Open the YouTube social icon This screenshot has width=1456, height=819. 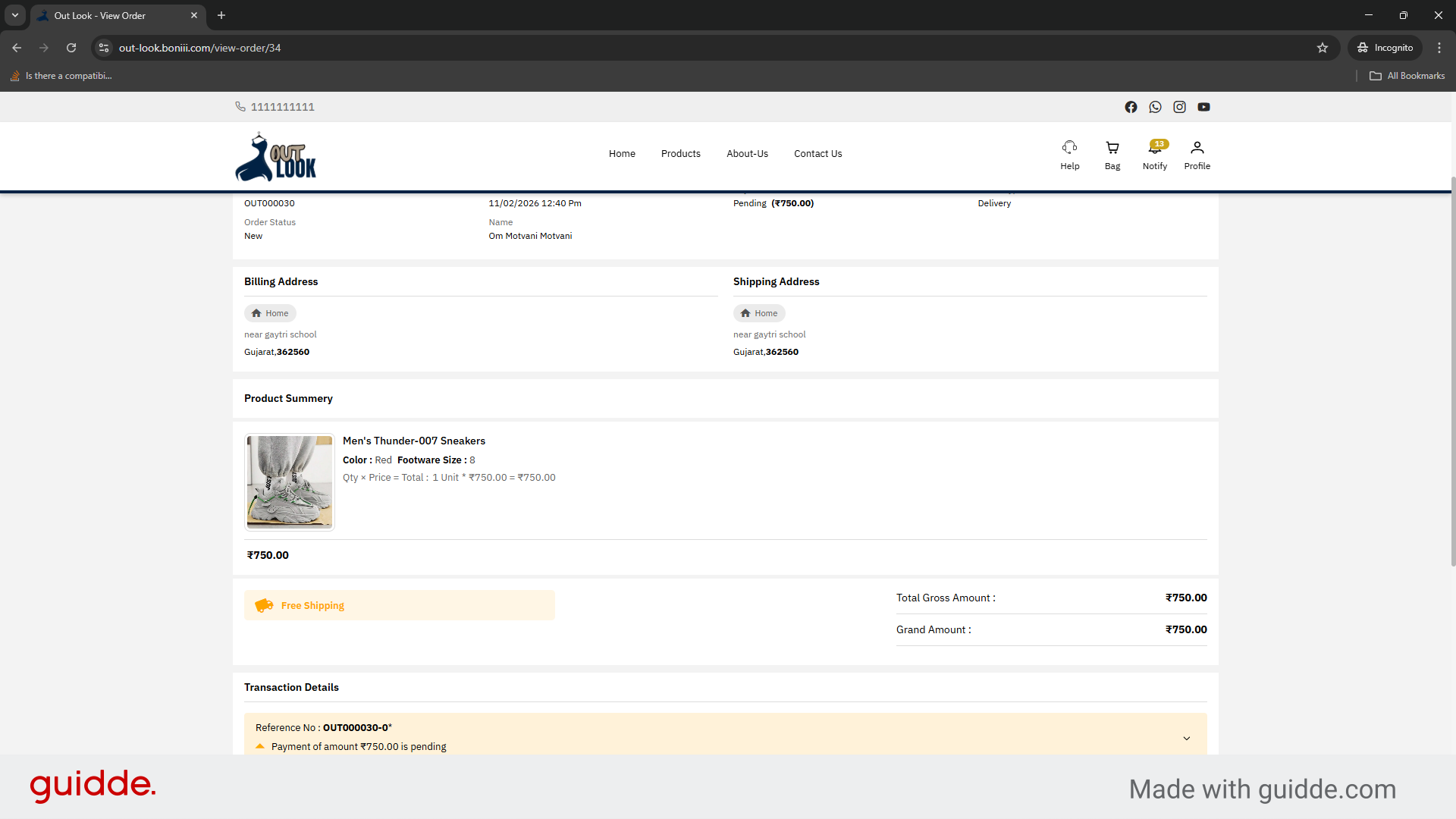pyautogui.click(x=1203, y=107)
